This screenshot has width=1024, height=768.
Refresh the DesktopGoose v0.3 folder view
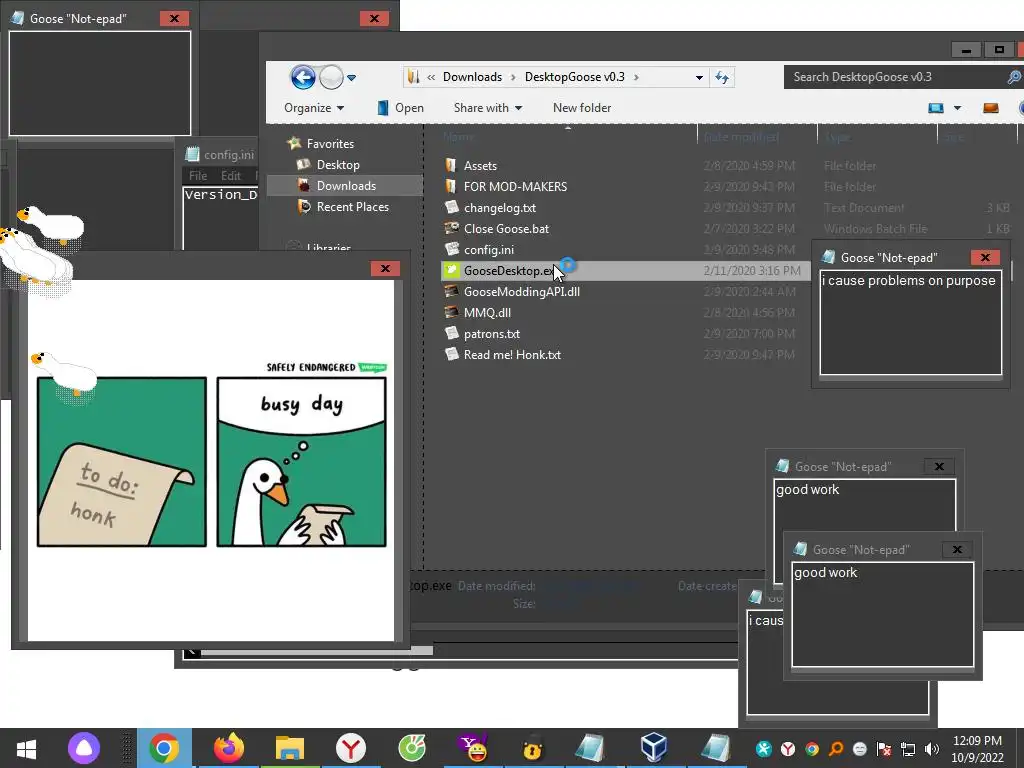tap(722, 77)
